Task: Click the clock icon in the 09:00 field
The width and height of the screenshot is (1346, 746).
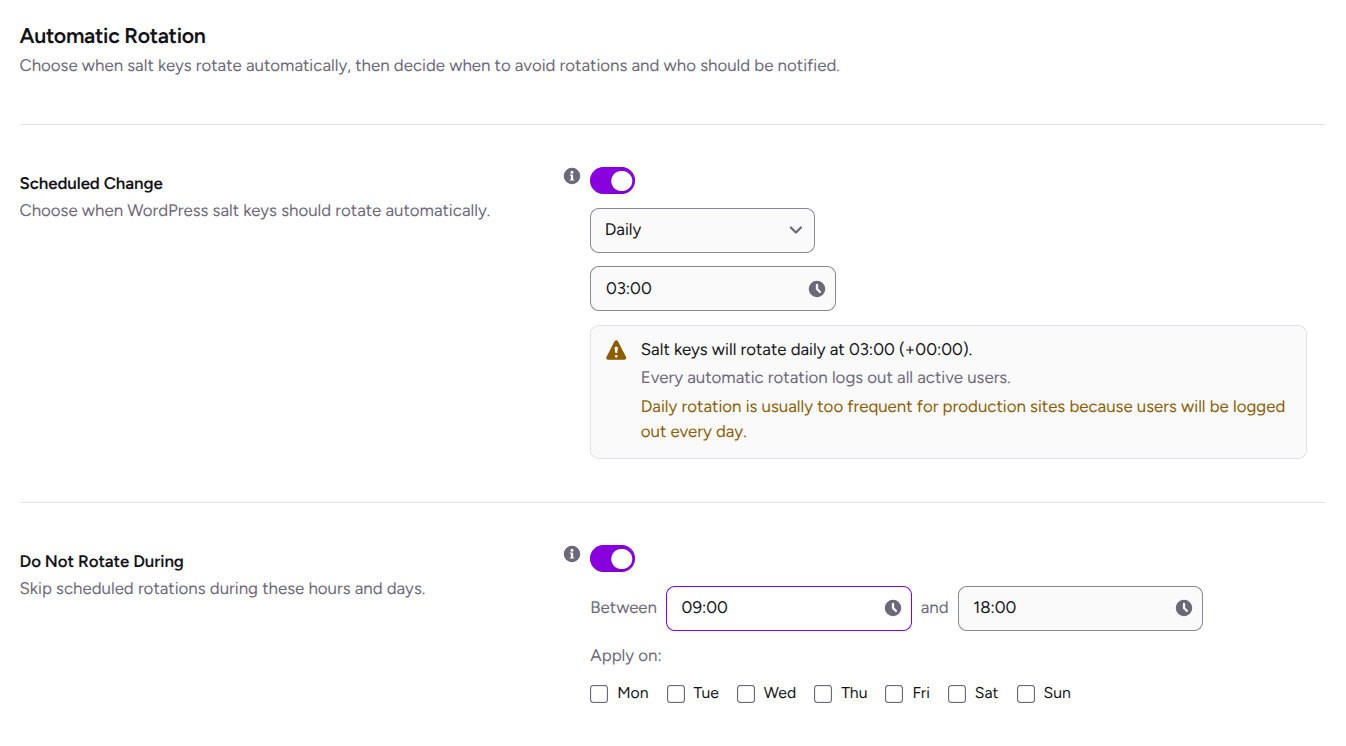Action: click(893, 608)
